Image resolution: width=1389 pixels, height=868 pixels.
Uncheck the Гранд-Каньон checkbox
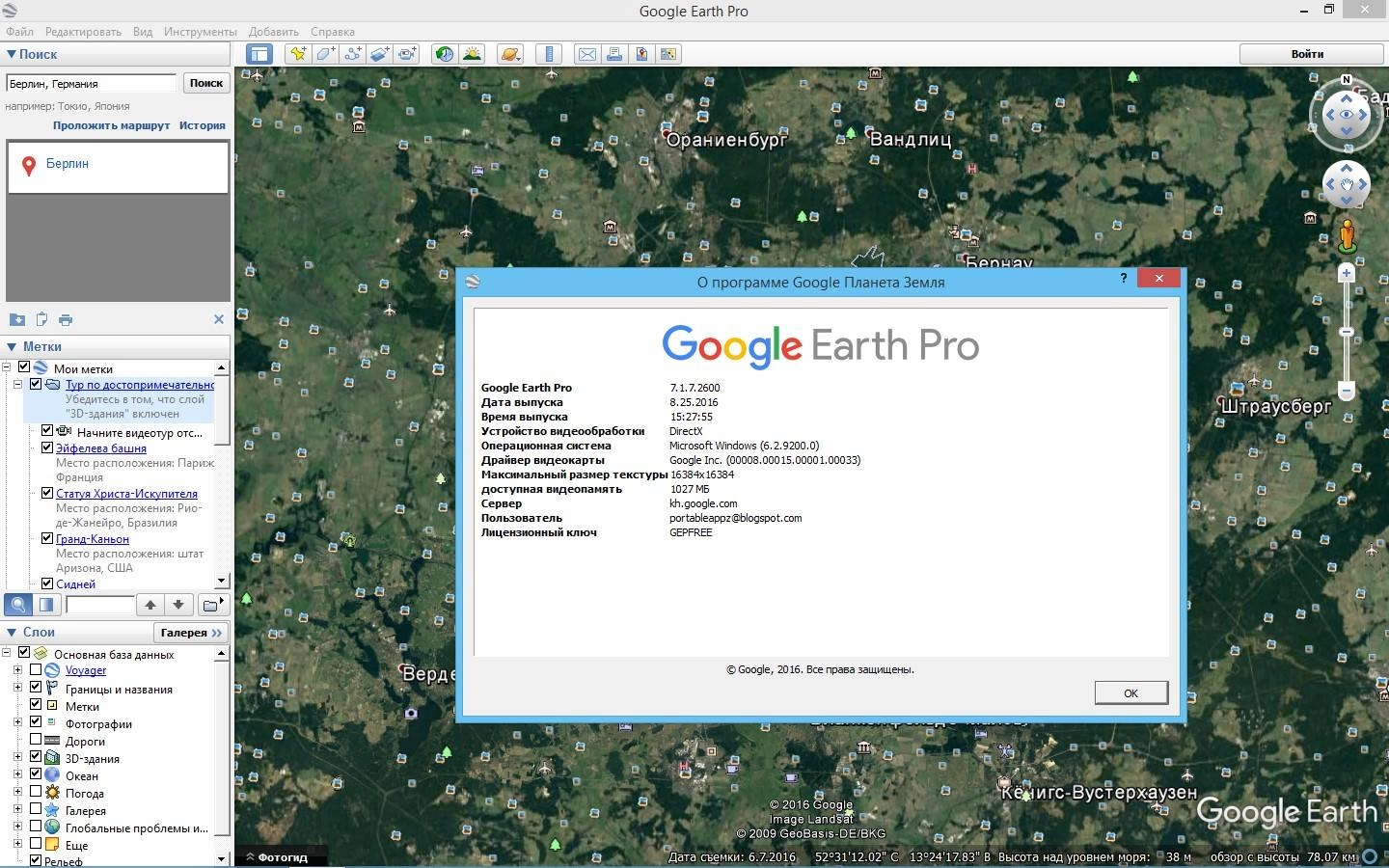47,538
